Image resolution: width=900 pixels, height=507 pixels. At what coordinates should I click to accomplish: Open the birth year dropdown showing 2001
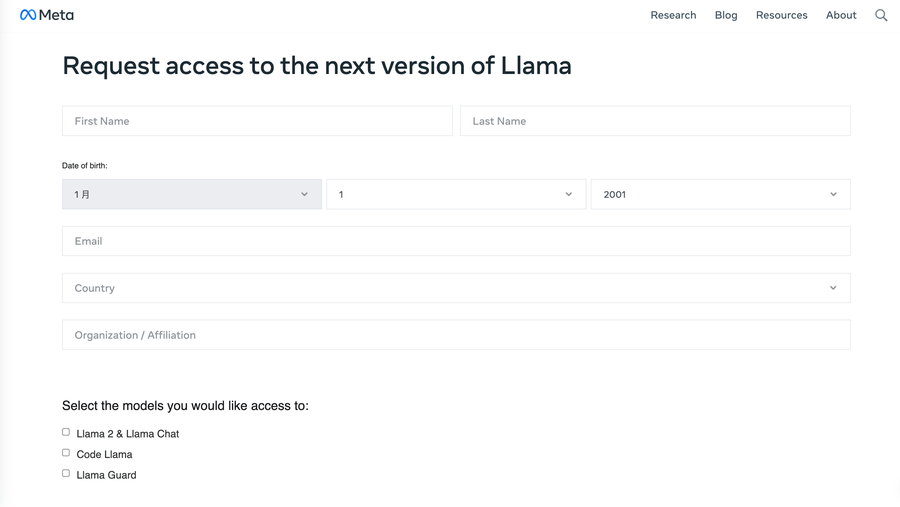pyautogui.click(x=719, y=194)
